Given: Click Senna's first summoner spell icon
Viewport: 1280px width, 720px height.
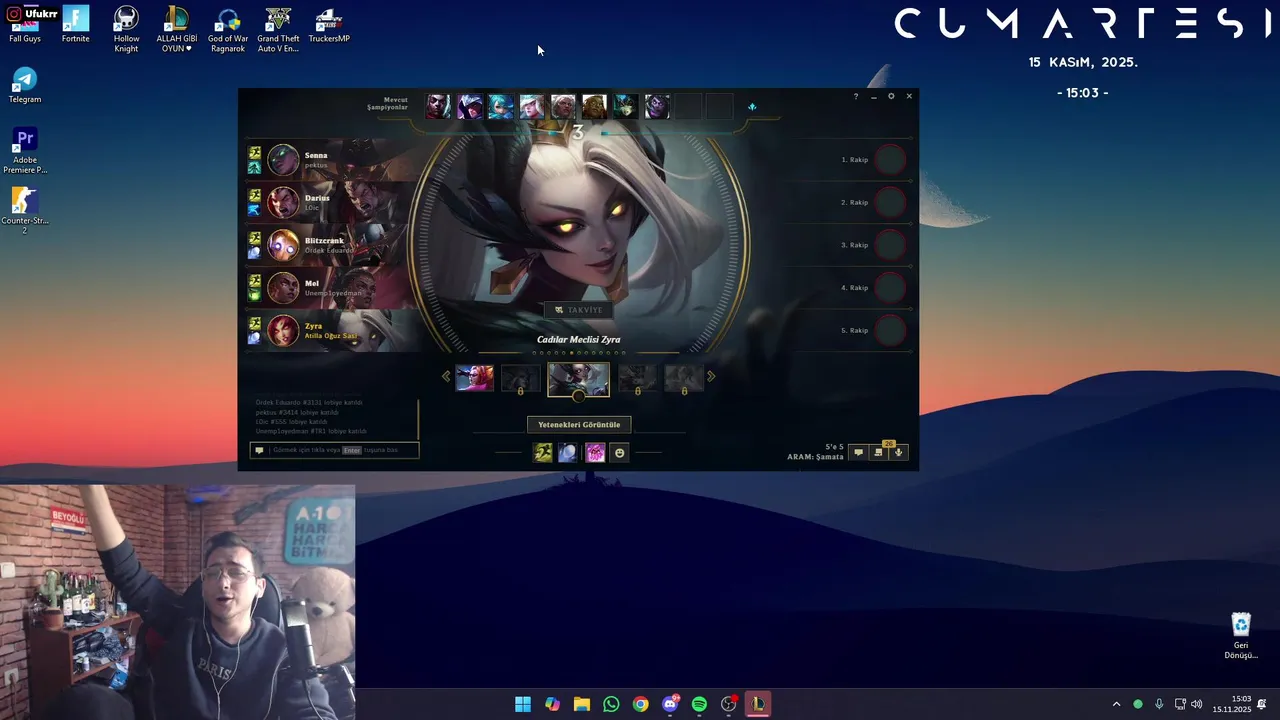Looking at the screenshot, I should (x=255, y=154).
